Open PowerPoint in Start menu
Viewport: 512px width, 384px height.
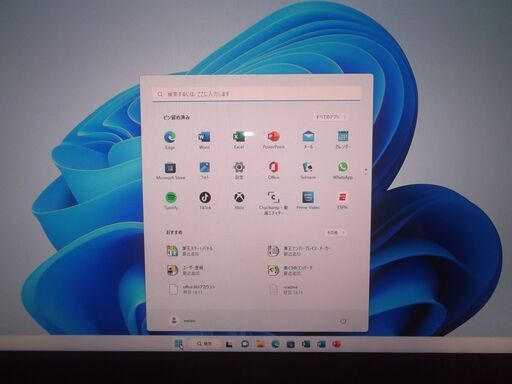[273, 137]
